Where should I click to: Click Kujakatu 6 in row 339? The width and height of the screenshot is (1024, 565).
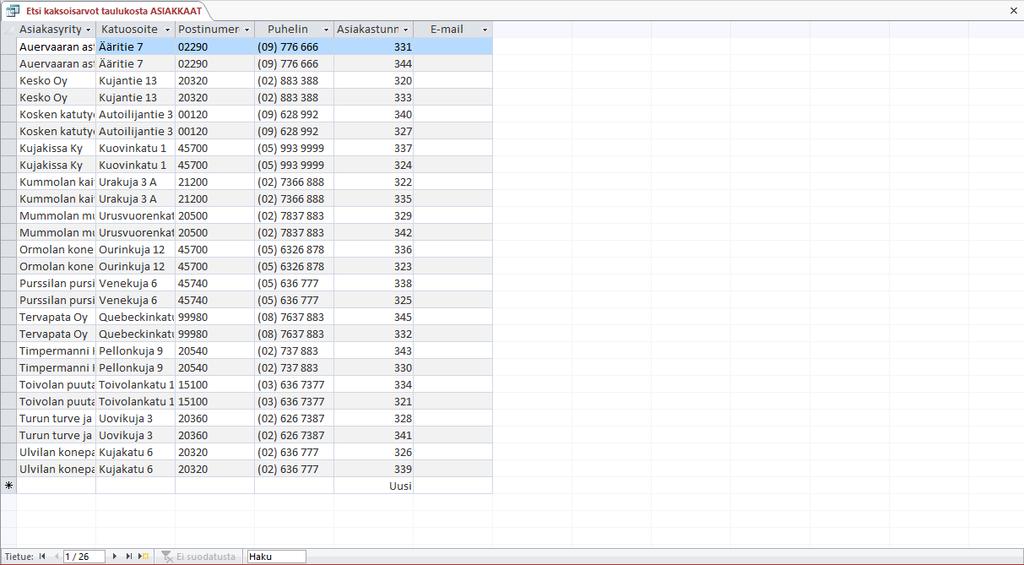click(135, 469)
